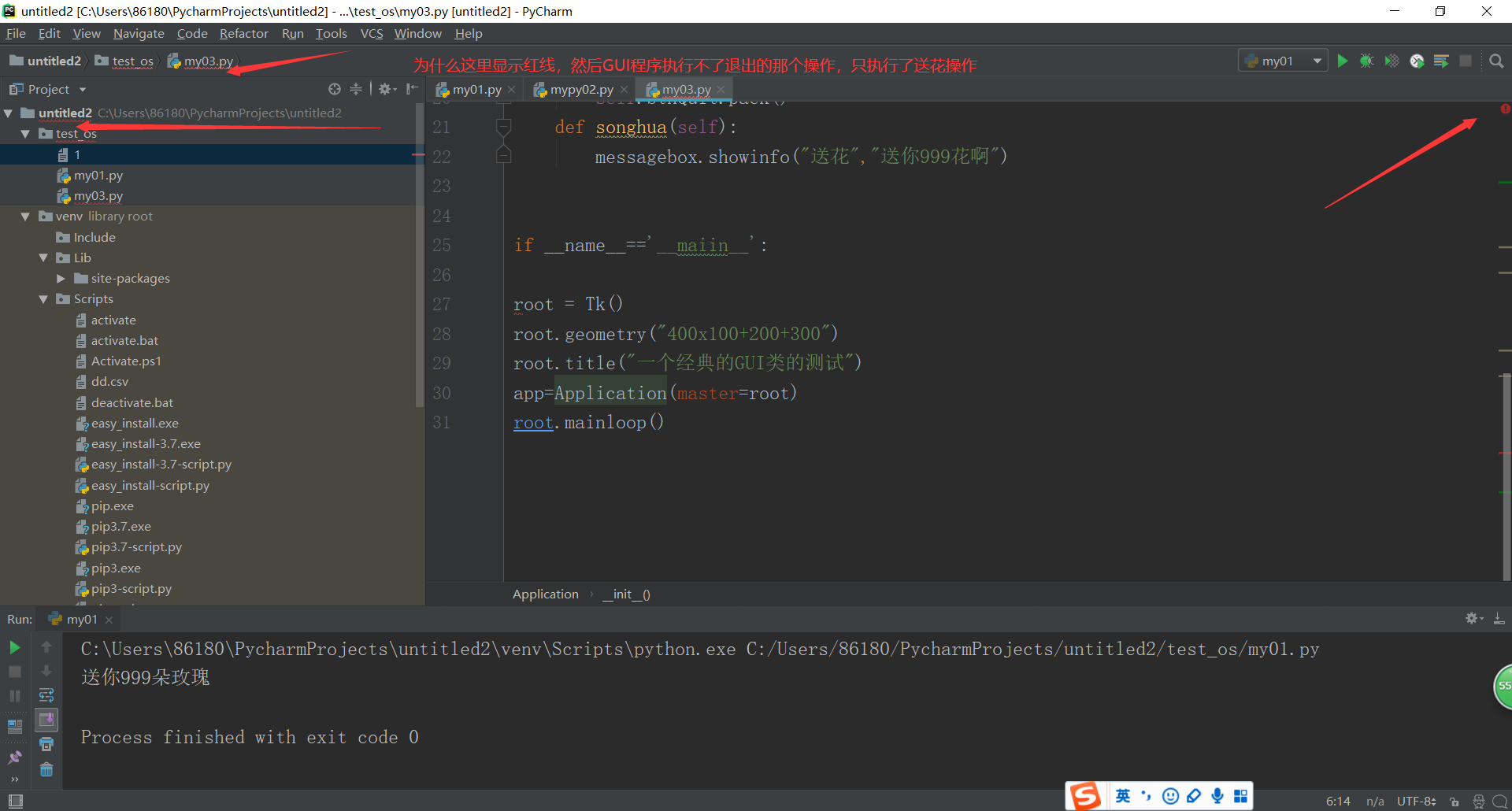Click the inspector hat icon in status bar

(x=1478, y=802)
